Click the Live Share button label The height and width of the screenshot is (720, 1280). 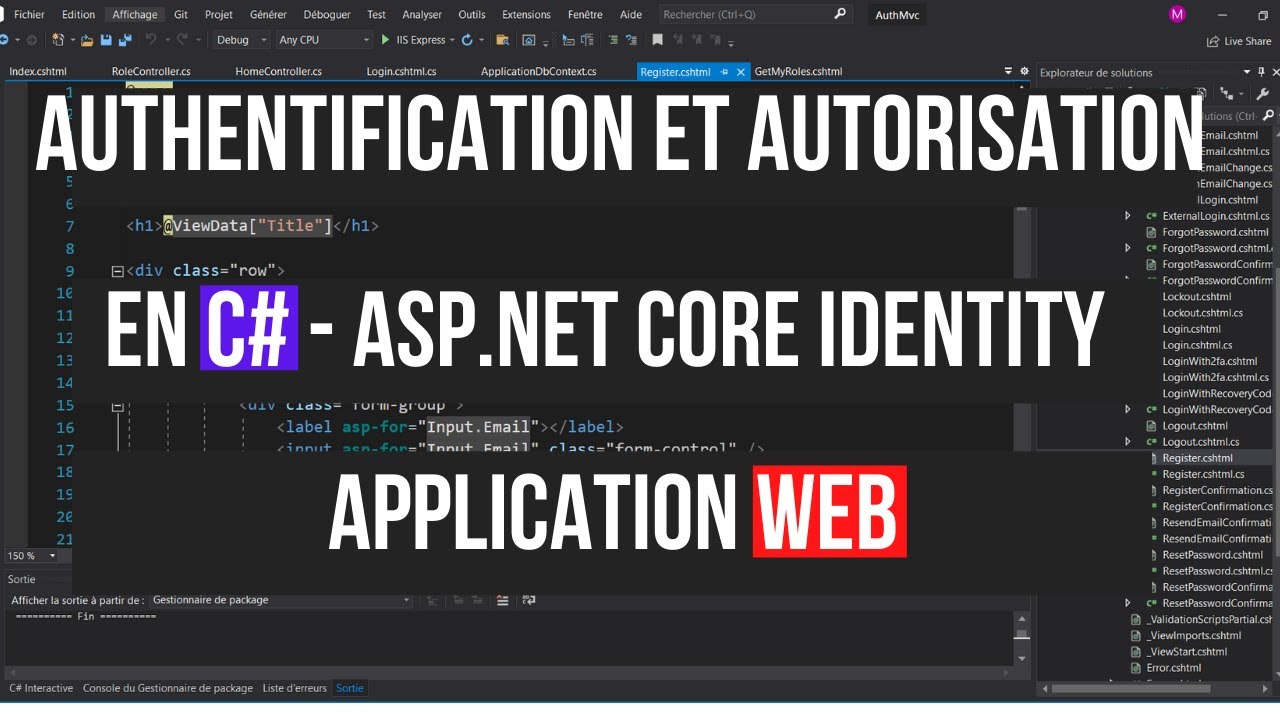coord(1248,41)
